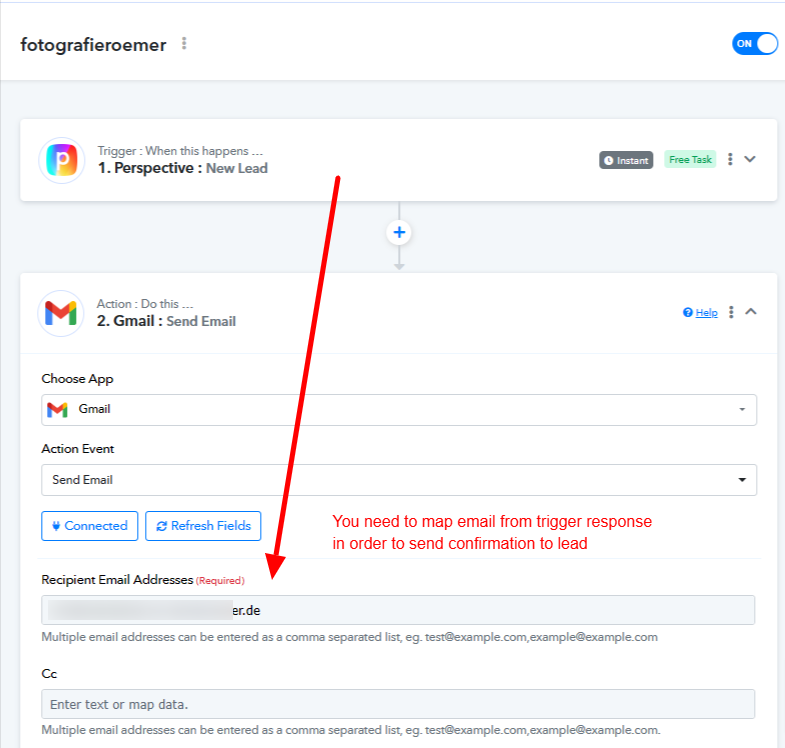This screenshot has height=748, width=785.
Task: Click the Free Task badge
Action: (690, 159)
